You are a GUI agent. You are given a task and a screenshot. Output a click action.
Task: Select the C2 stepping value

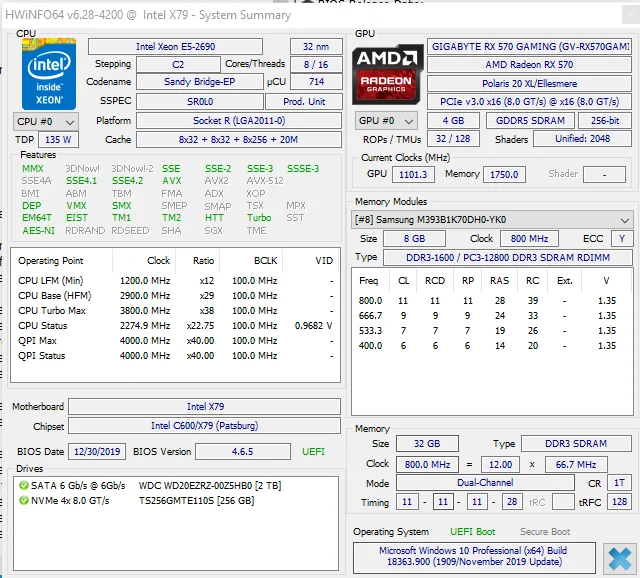point(178,64)
